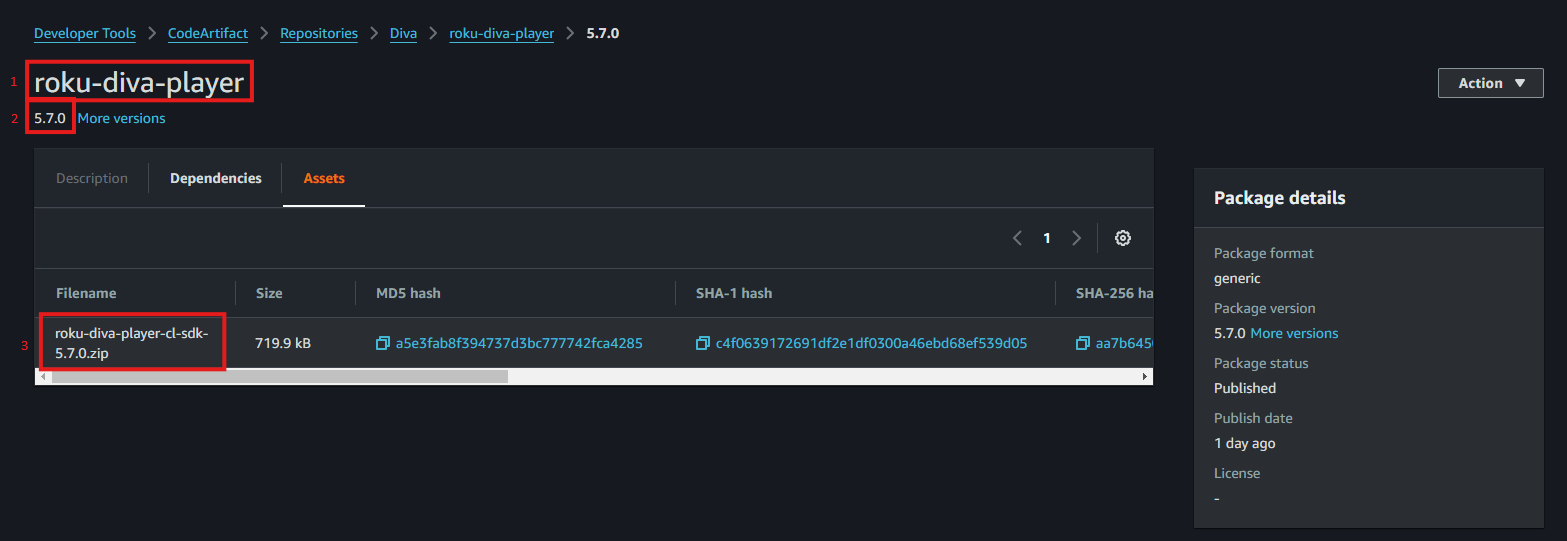Click More versions link under title

122,118
